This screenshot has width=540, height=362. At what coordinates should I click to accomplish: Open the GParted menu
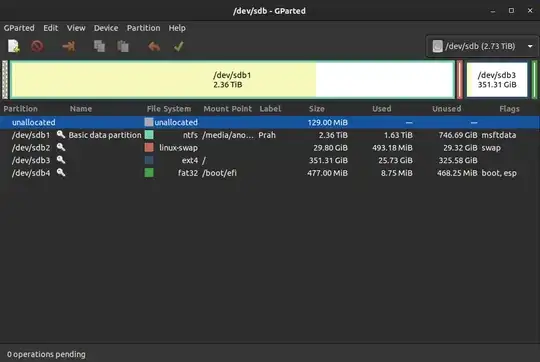(x=19, y=28)
